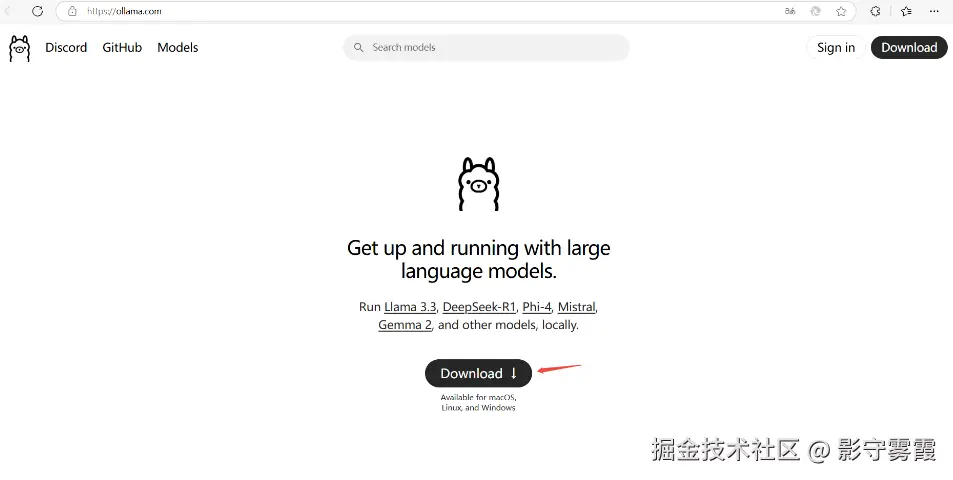Click the top-right Download button

pyautogui.click(x=909, y=47)
